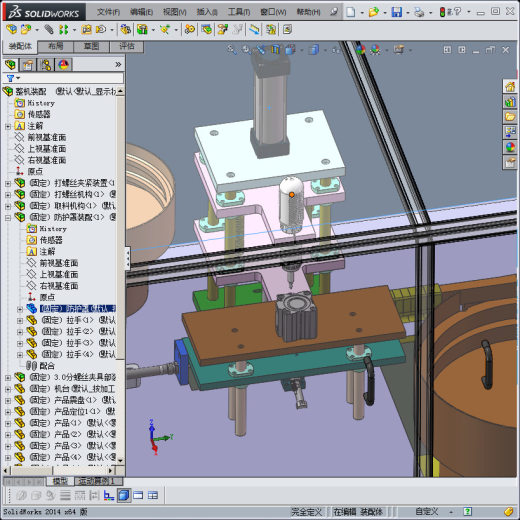Expand the 取料机构<1> tree node
This screenshot has height=520, width=520.
(8, 206)
